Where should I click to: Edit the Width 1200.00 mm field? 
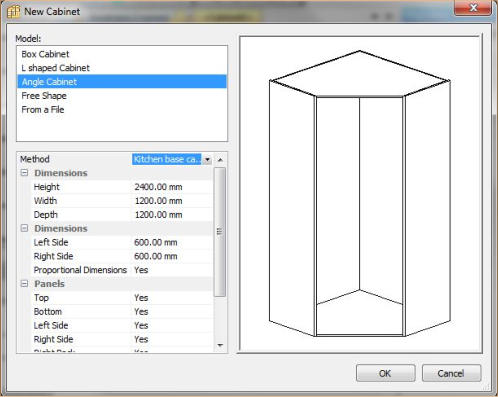pos(172,201)
